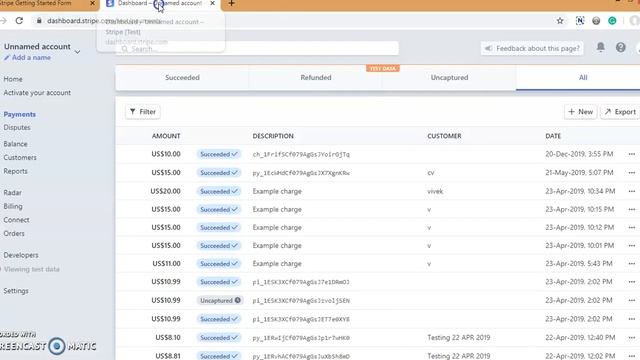
Task: Open Balance in the sidebar
Action: point(16,144)
